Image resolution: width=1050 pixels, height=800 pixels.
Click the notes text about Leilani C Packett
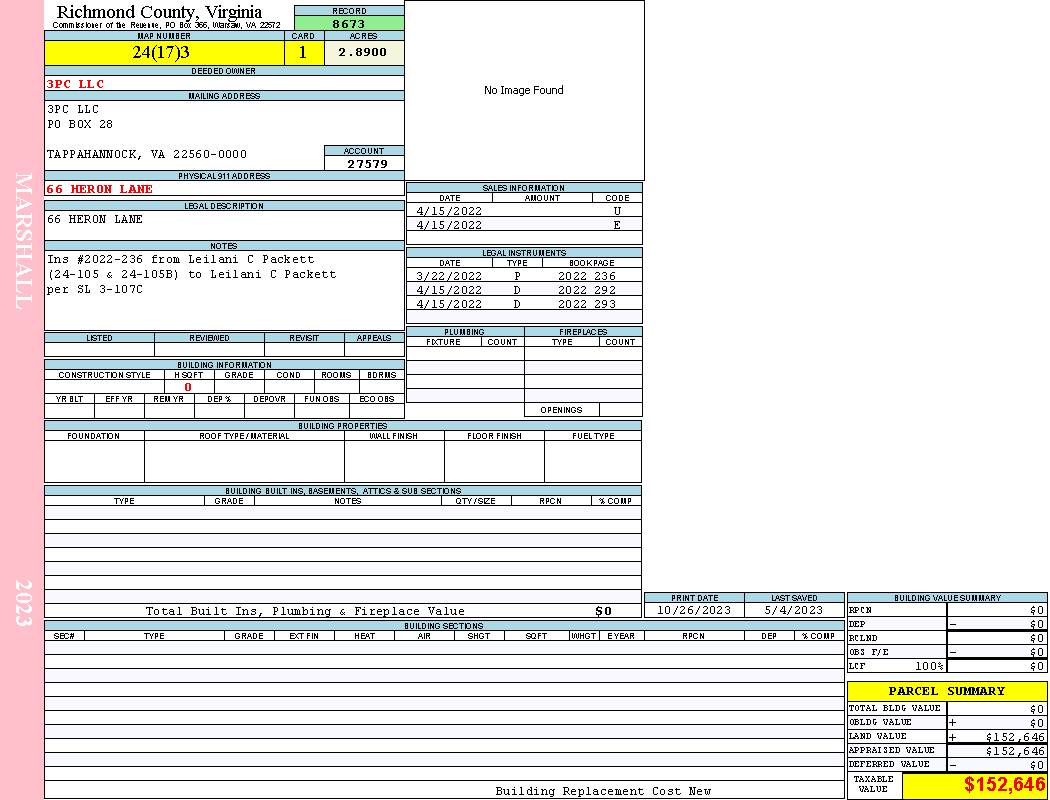click(x=192, y=274)
